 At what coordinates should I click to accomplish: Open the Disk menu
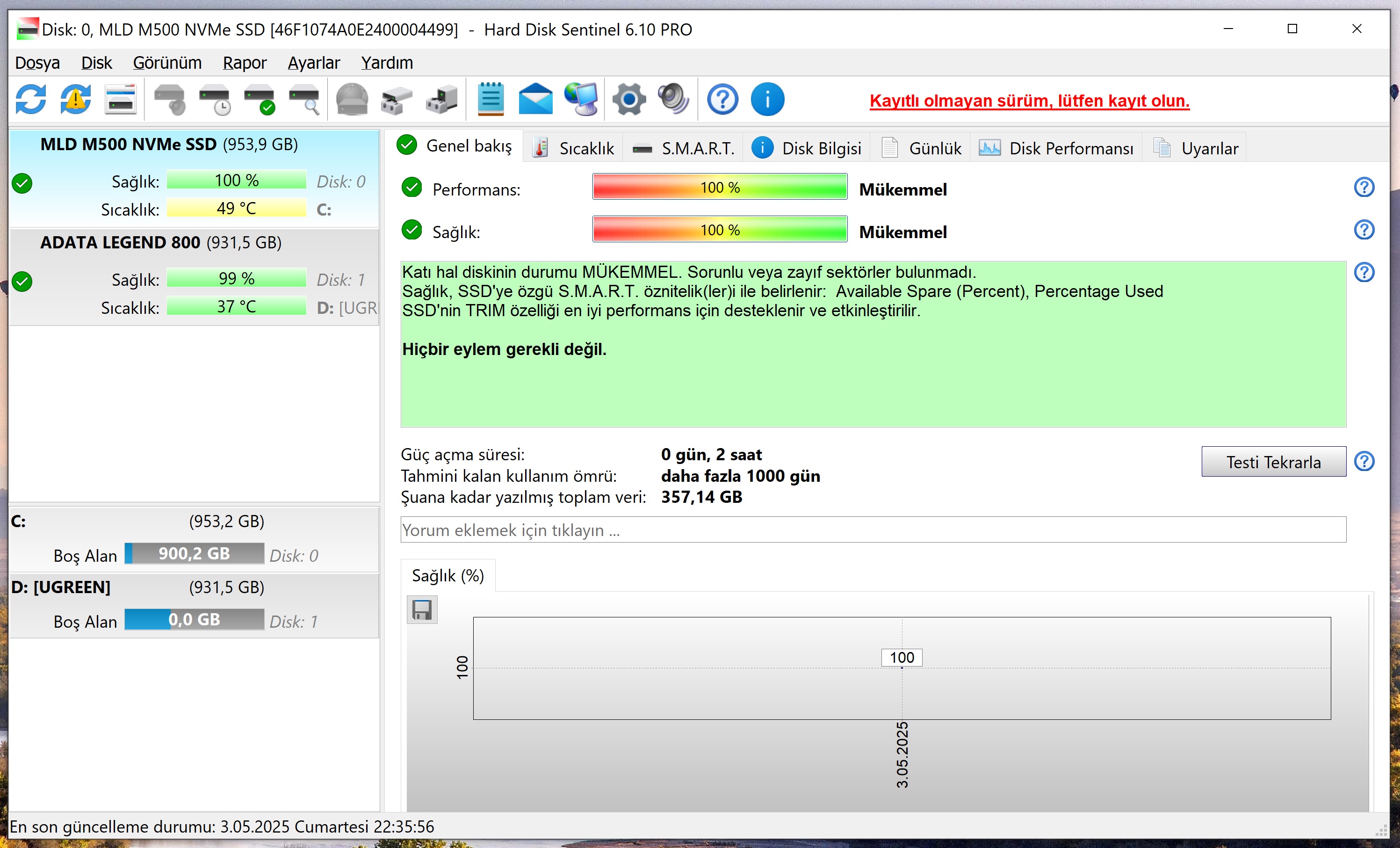[x=96, y=63]
